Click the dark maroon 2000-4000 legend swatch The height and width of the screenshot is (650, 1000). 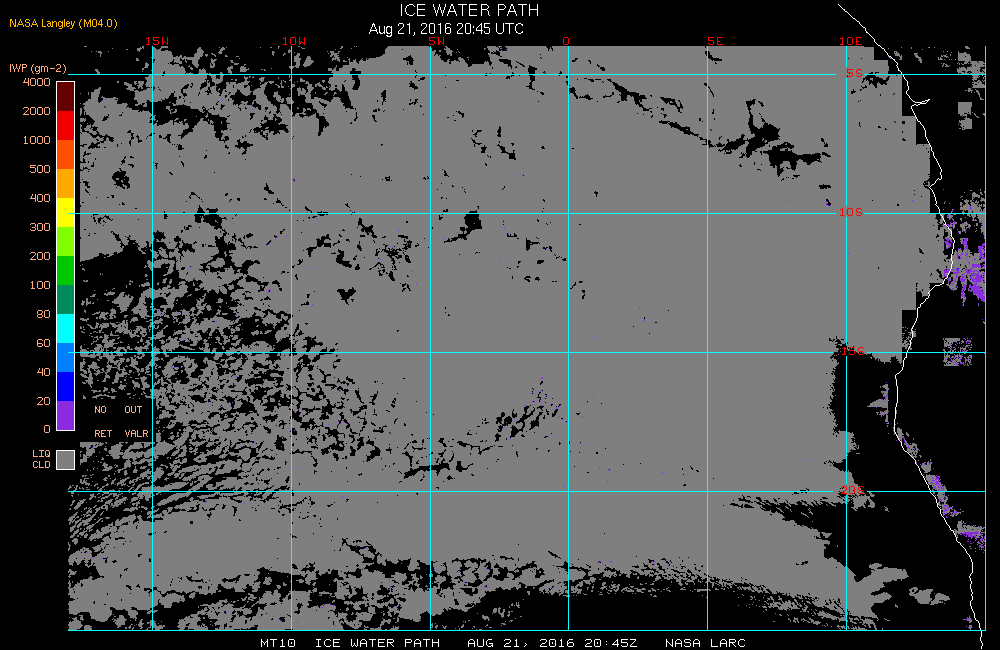[x=66, y=96]
